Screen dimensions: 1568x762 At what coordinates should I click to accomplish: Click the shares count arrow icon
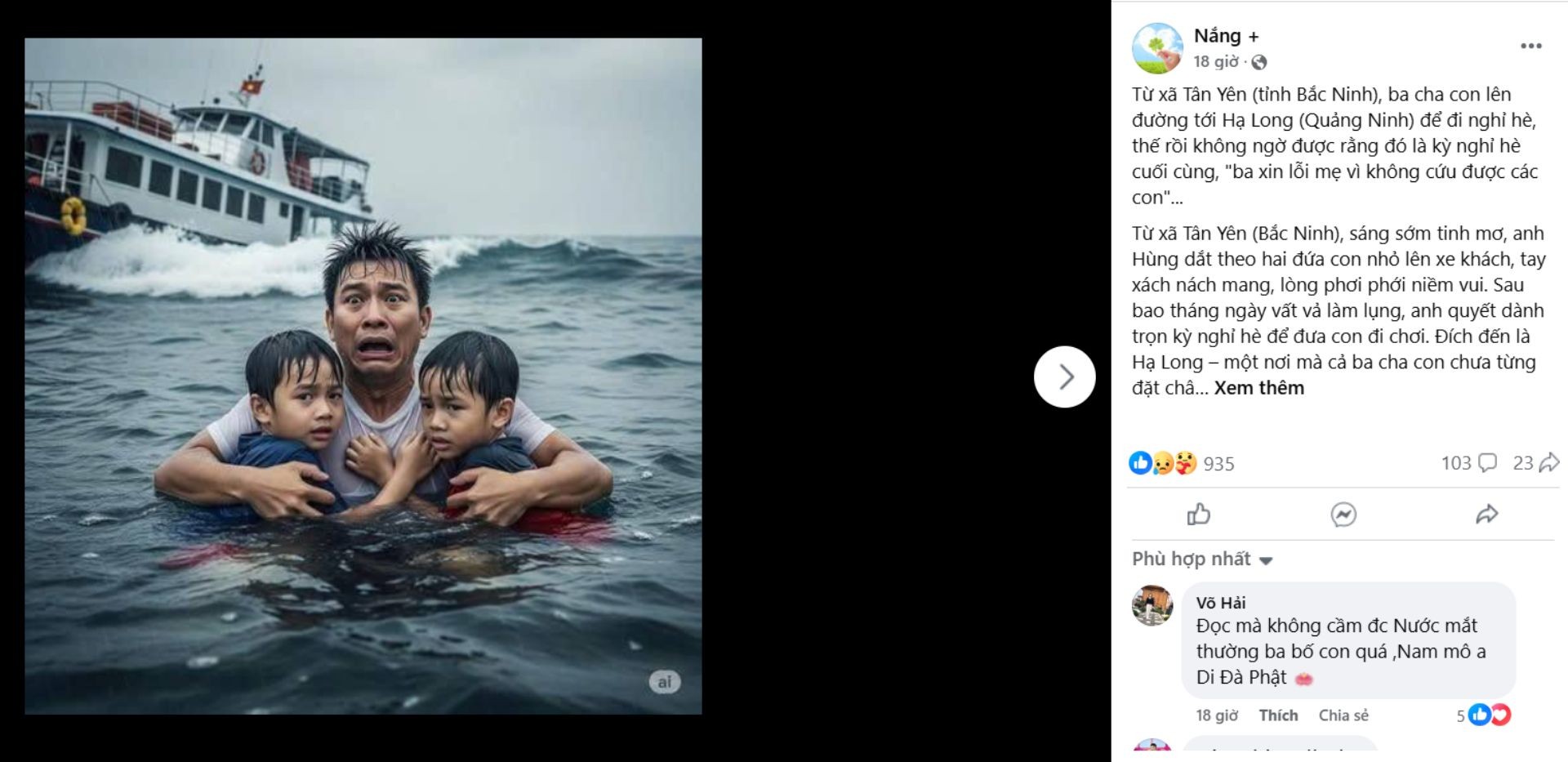point(1548,463)
